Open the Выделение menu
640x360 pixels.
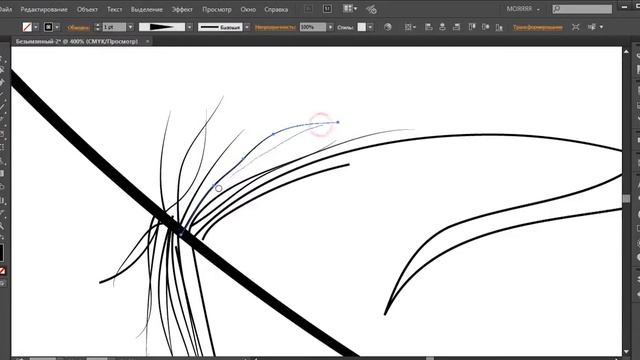tap(147, 9)
